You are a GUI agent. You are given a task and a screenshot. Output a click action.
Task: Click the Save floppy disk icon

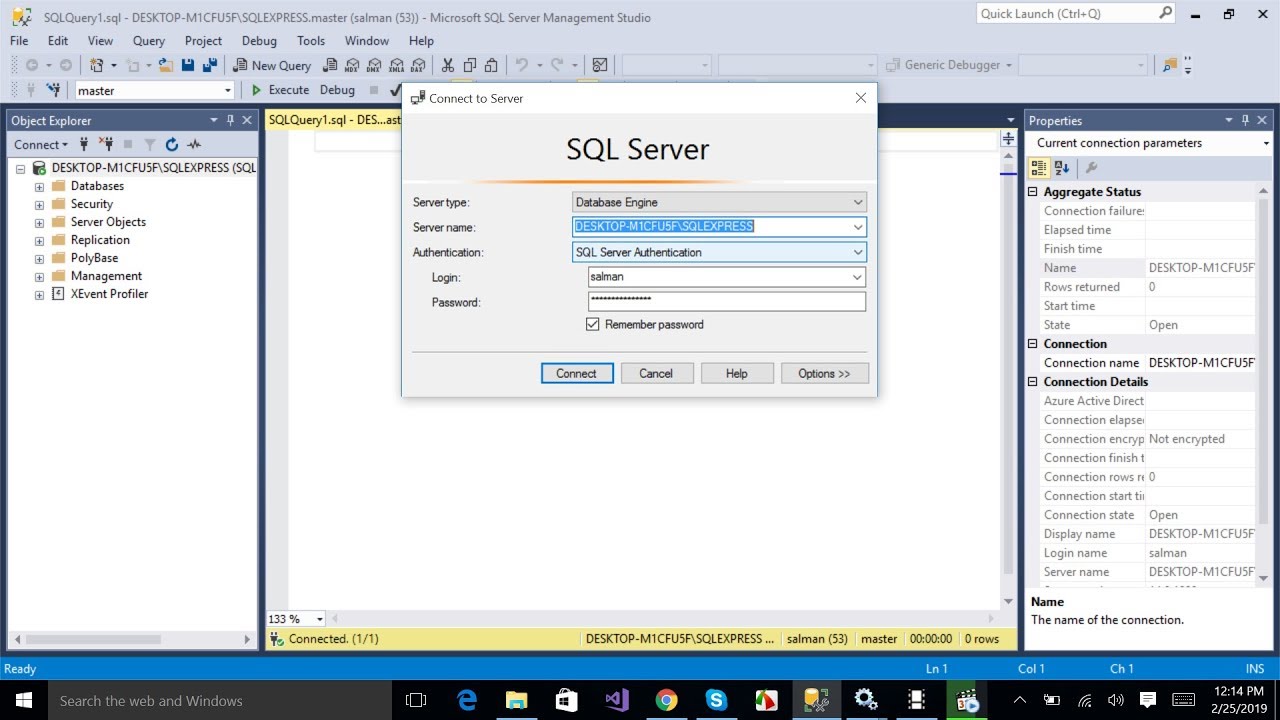tap(188, 65)
